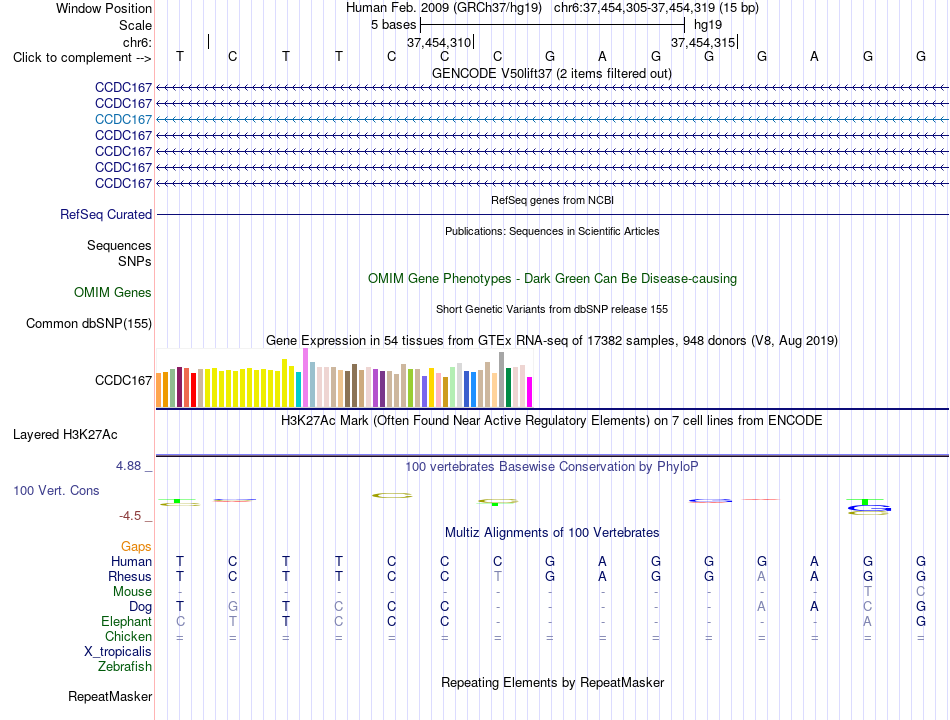This screenshot has height=720, width=950.
Task: Click the G base in the Elephant row
Action: point(921,622)
